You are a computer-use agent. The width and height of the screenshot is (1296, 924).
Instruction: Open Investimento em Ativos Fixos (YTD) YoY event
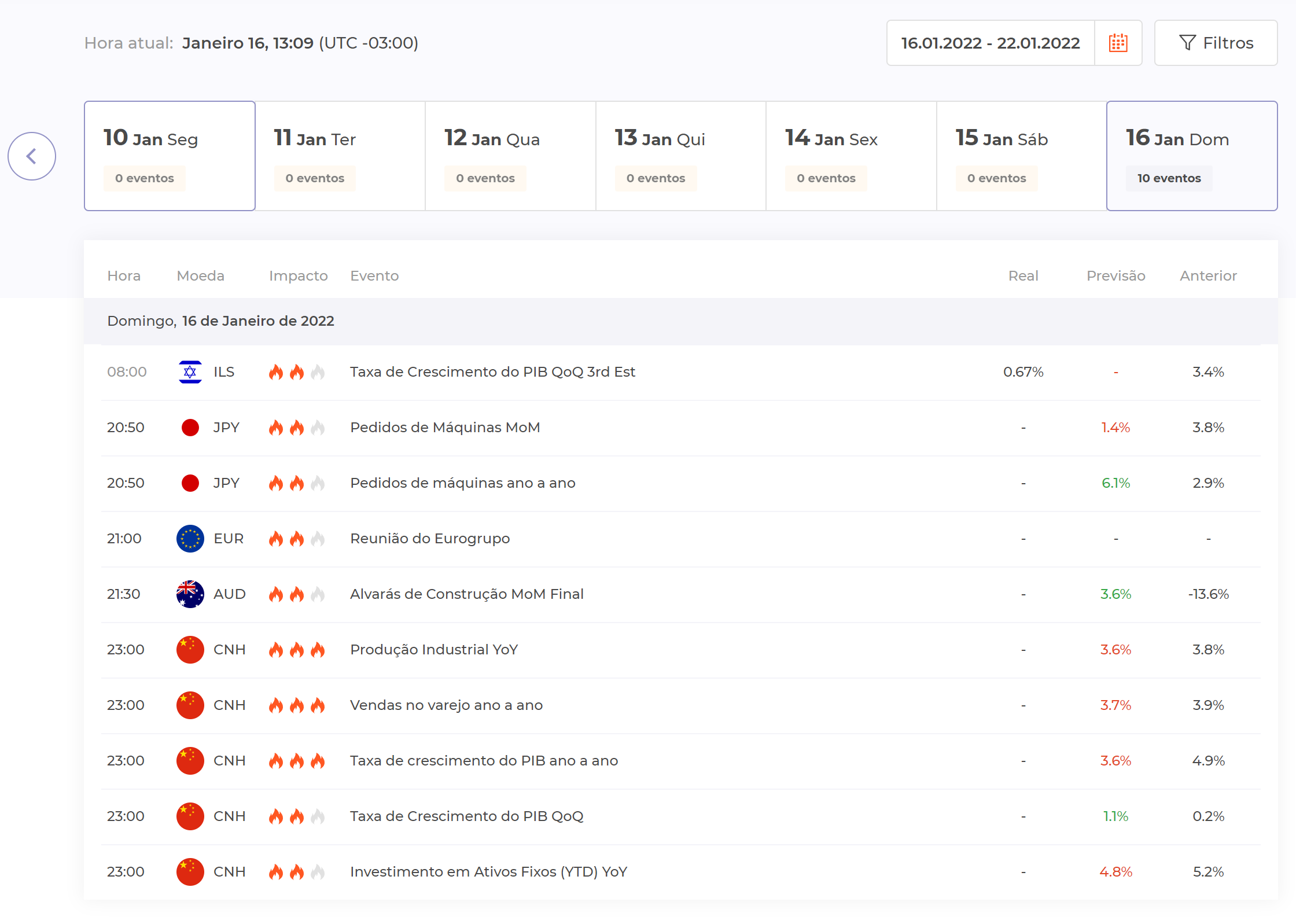[x=488, y=872]
